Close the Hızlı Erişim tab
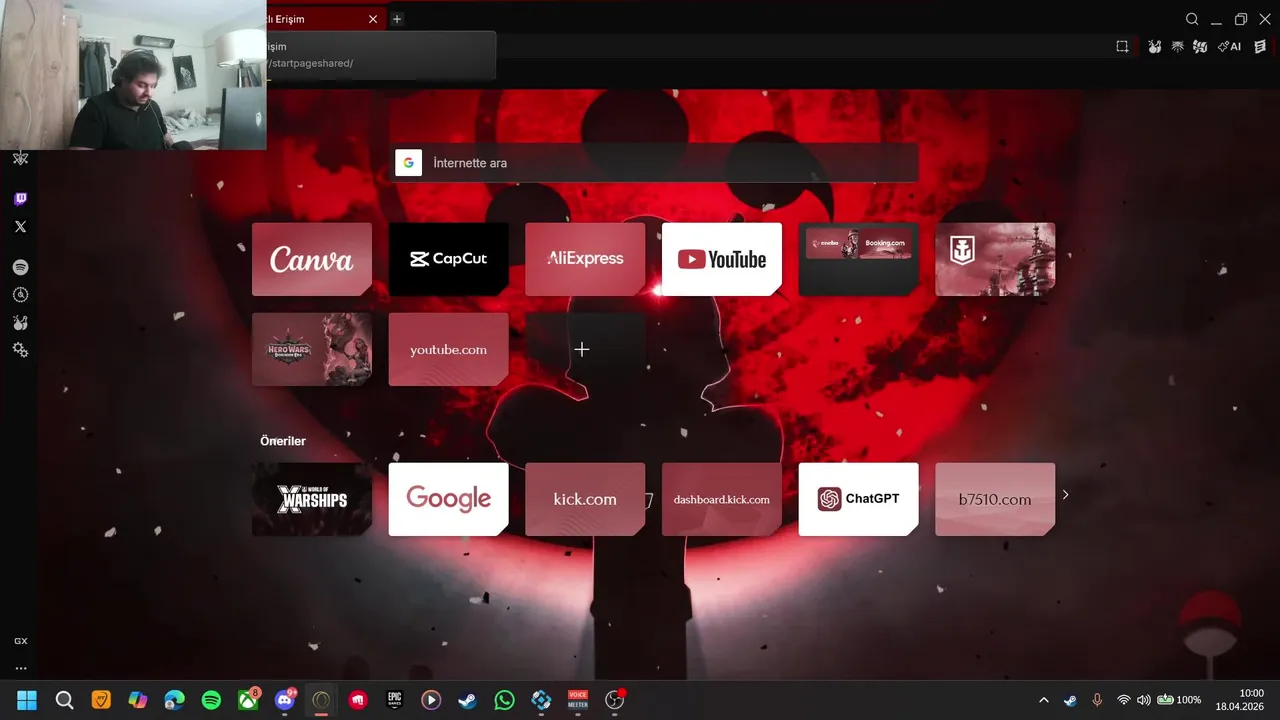The image size is (1280, 720). pos(373,19)
